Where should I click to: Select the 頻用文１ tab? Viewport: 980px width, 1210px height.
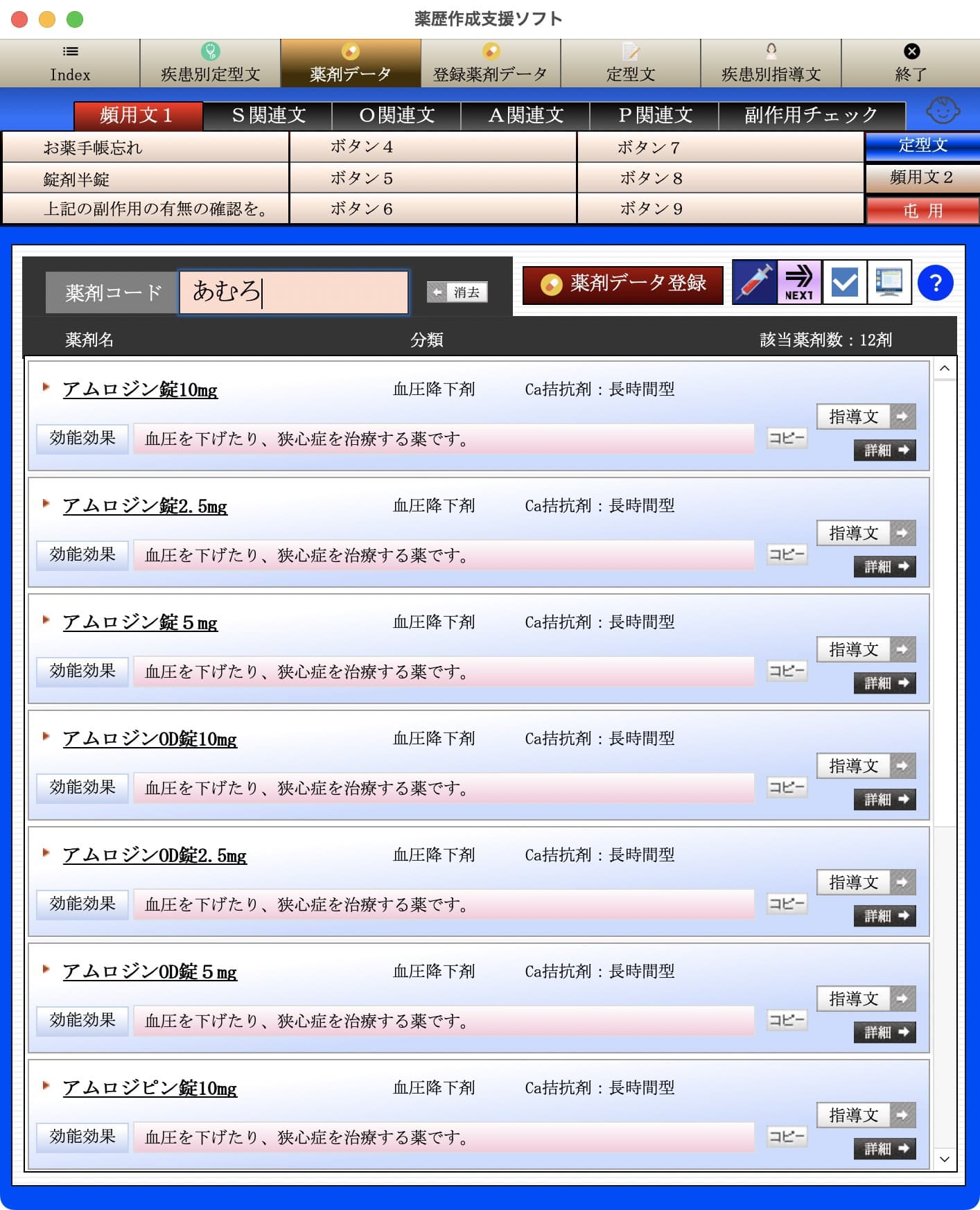[x=138, y=116]
